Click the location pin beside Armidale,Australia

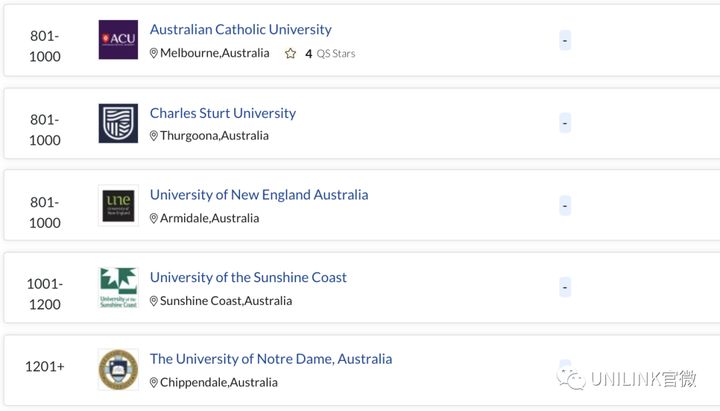[x=154, y=219]
